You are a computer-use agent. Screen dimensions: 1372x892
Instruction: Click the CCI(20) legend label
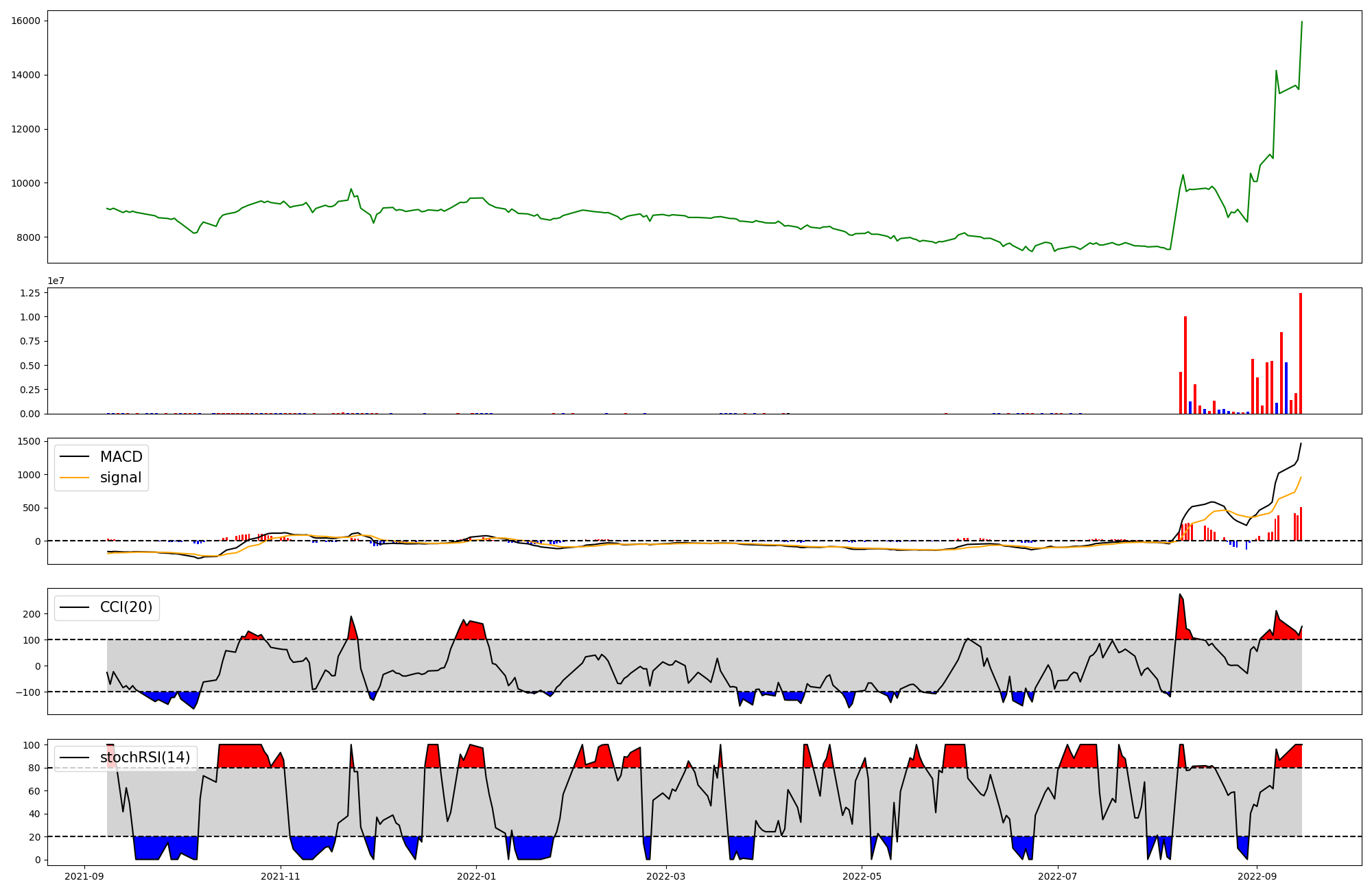point(126,607)
